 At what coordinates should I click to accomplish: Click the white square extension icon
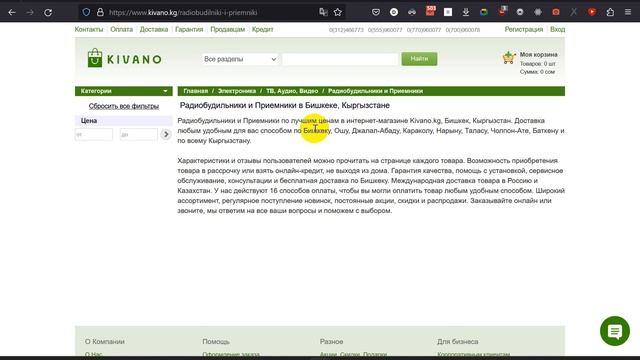click(448, 12)
